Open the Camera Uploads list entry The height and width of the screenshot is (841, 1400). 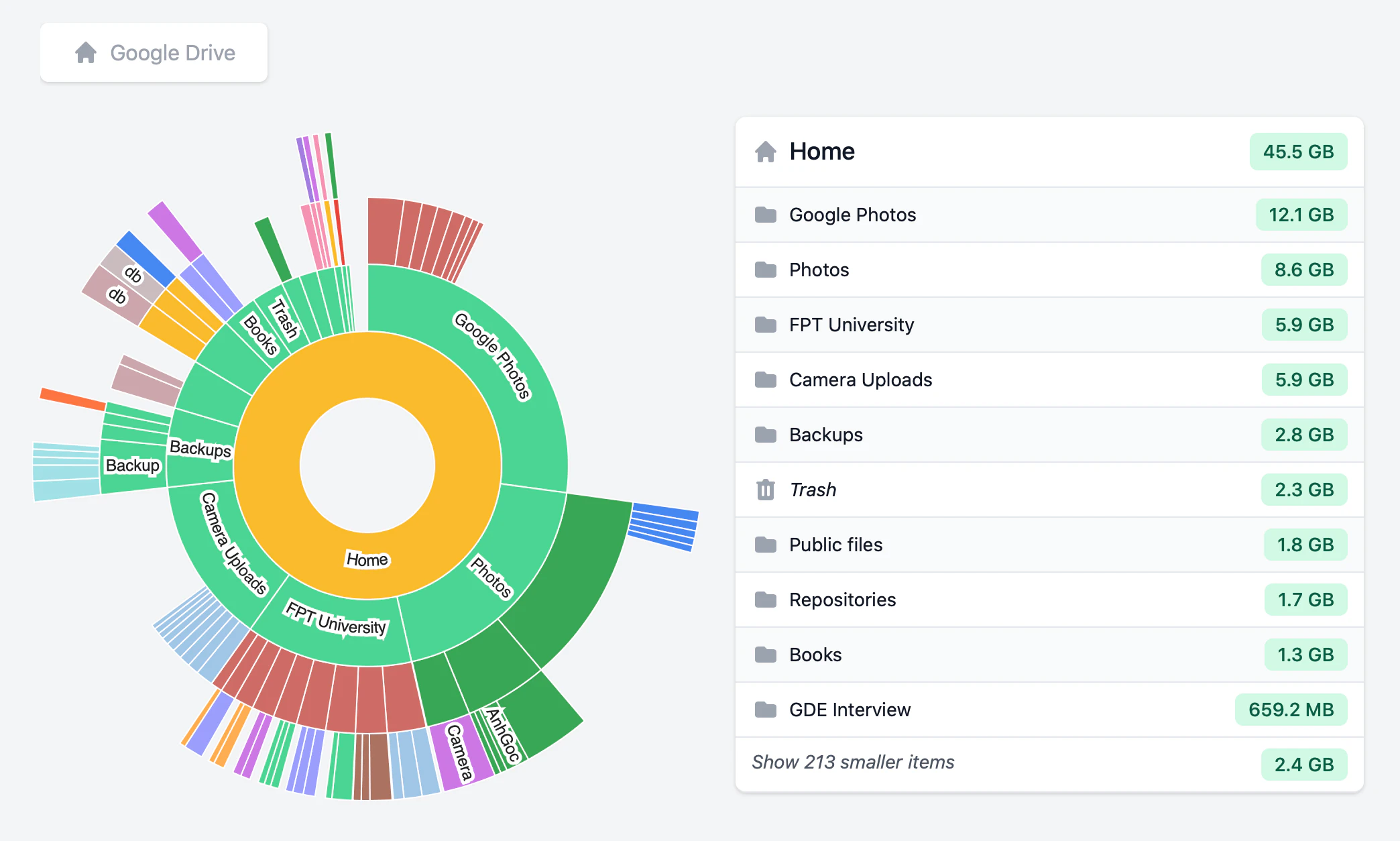pyautogui.click(x=860, y=380)
